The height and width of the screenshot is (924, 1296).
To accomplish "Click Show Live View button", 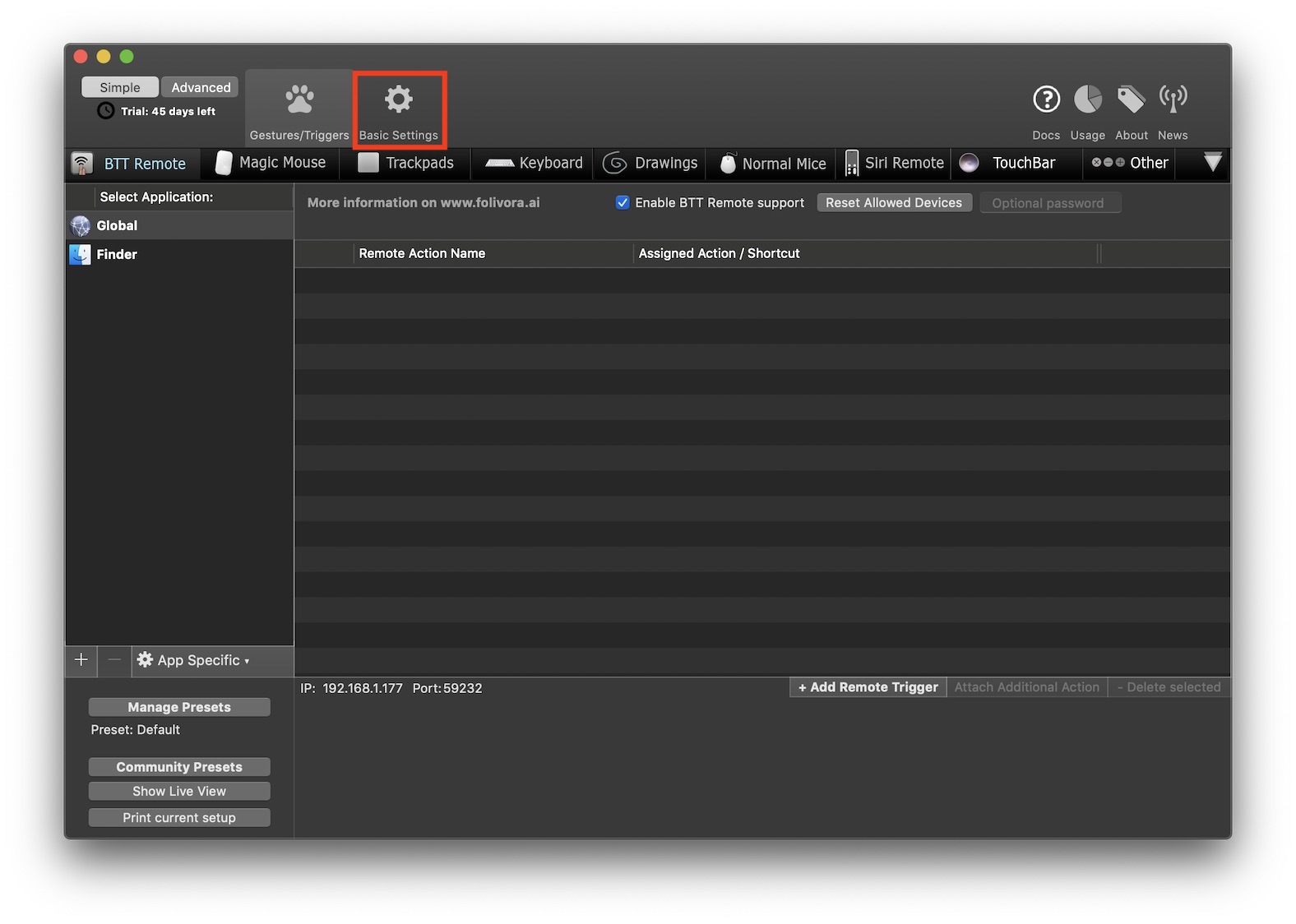I will point(179,791).
